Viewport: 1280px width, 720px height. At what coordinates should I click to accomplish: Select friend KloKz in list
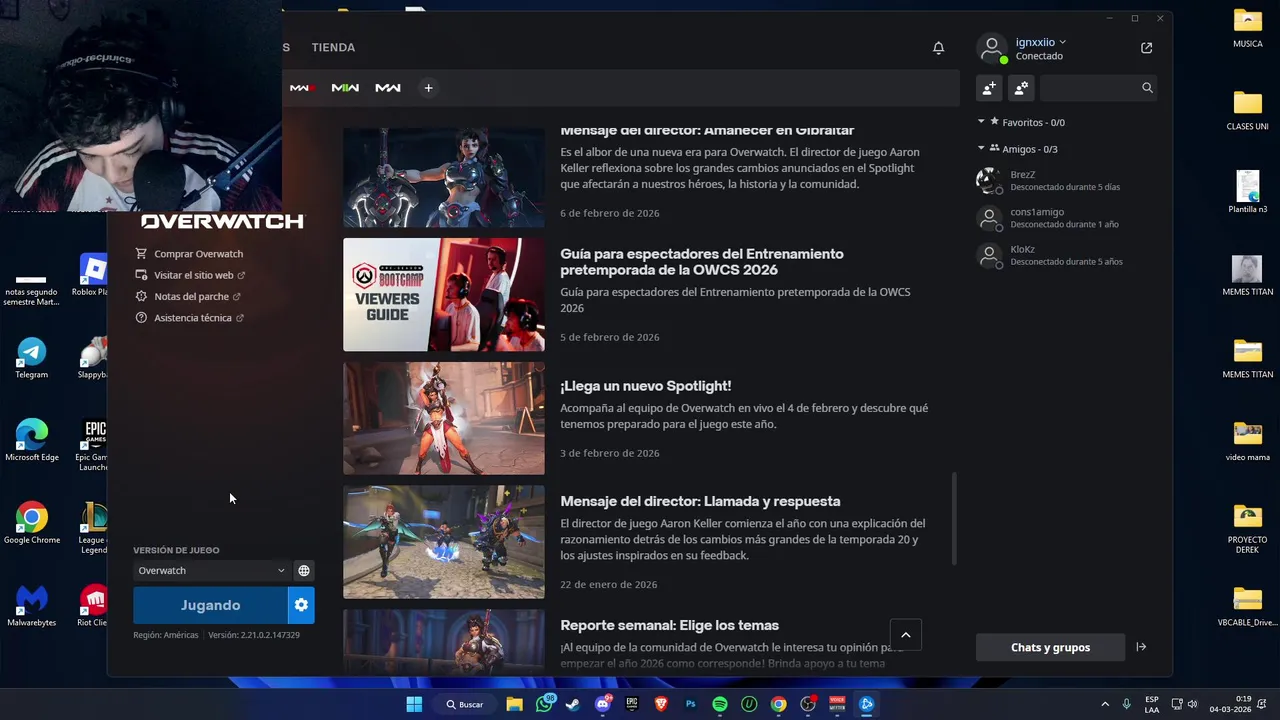pyautogui.click(x=1065, y=255)
